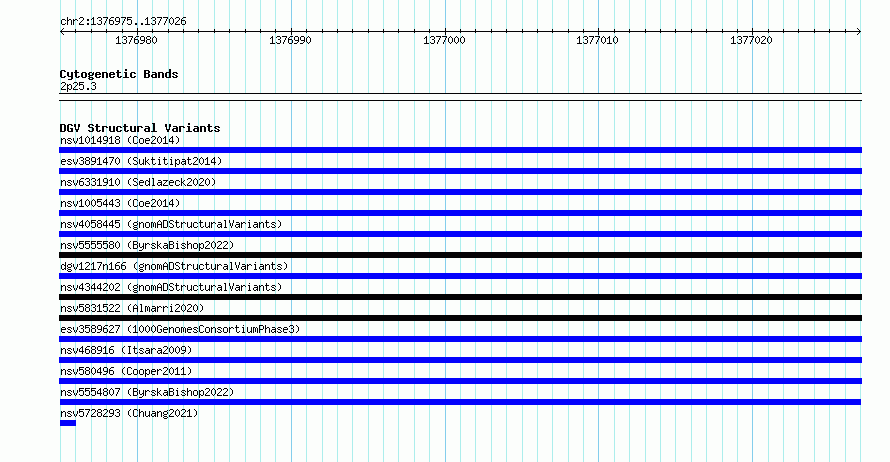Click the right arrow end of the ruler
The width and height of the screenshot is (890, 462).
click(x=859, y=32)
